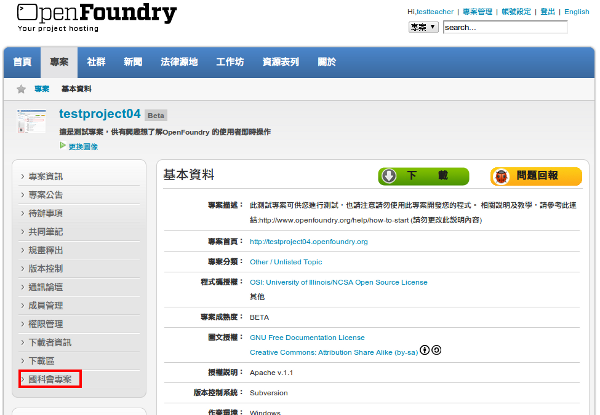The image size is (600, 415).
Task: Click the 帳號設定 link at top
Action: (516, 12)
